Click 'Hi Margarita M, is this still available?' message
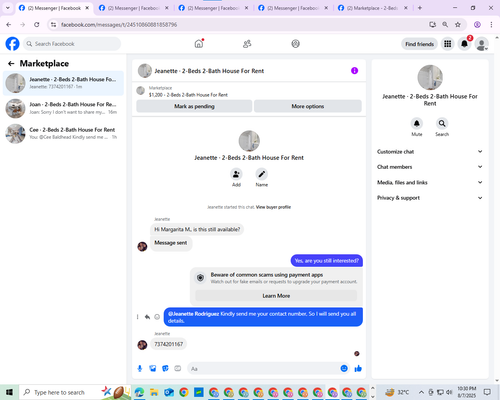This screenshot has width=500, height=400. 197,229
